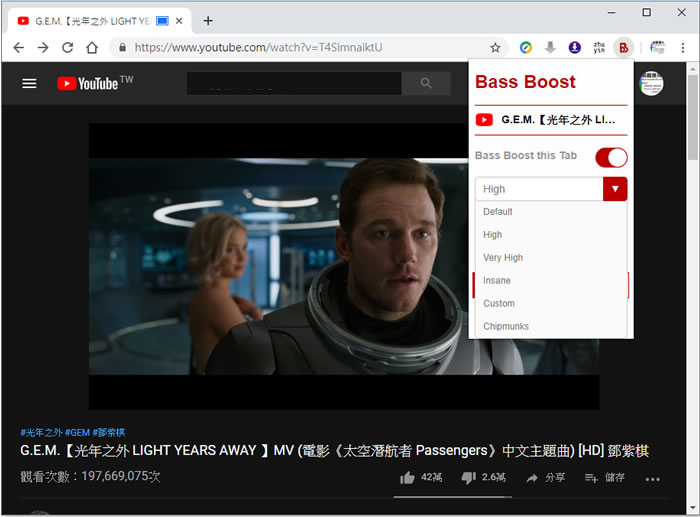The image size is (700, 517).
Task: Open more actions ellipsis under video
Action: (x=652, y=479)
